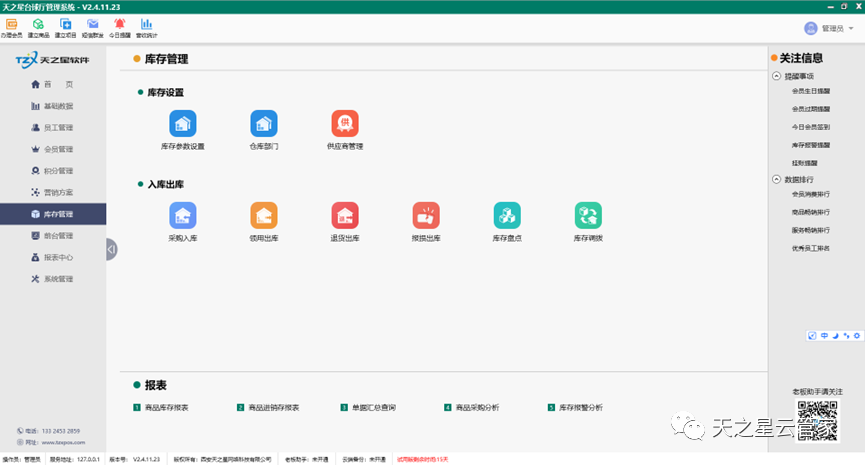Click the QR code image
The height and width of the screenshot is (465, 865).
817,415
